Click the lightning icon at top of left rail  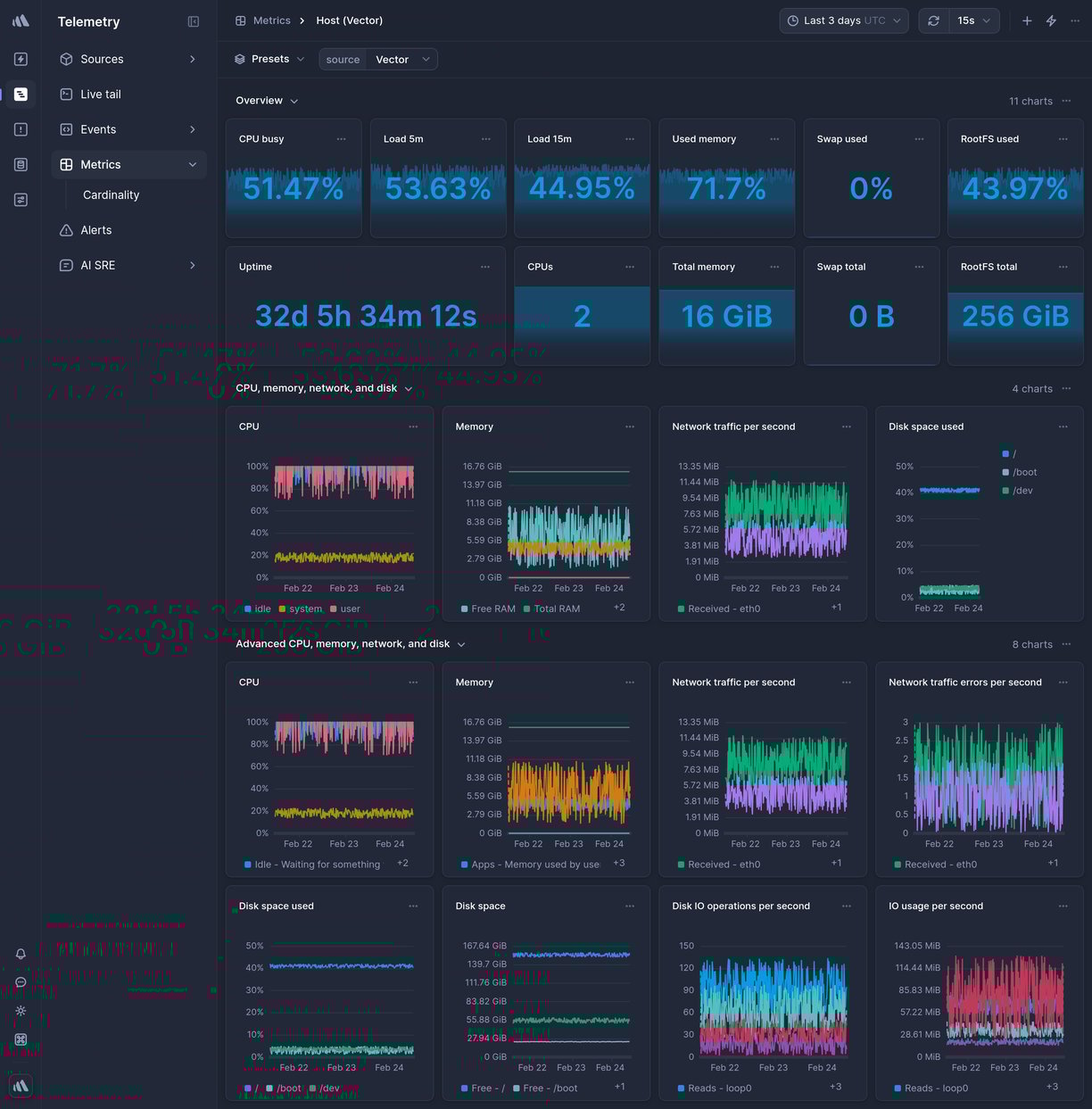[x=21, y=59]
